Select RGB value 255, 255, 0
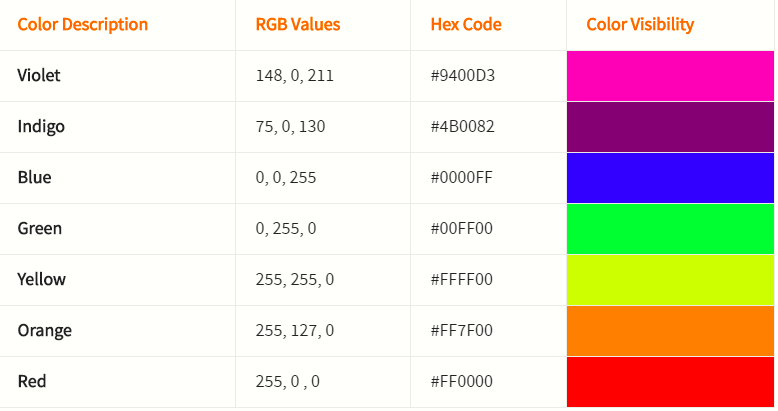The height and width of the screenshot is (411, 778). [x=295, y=280]
